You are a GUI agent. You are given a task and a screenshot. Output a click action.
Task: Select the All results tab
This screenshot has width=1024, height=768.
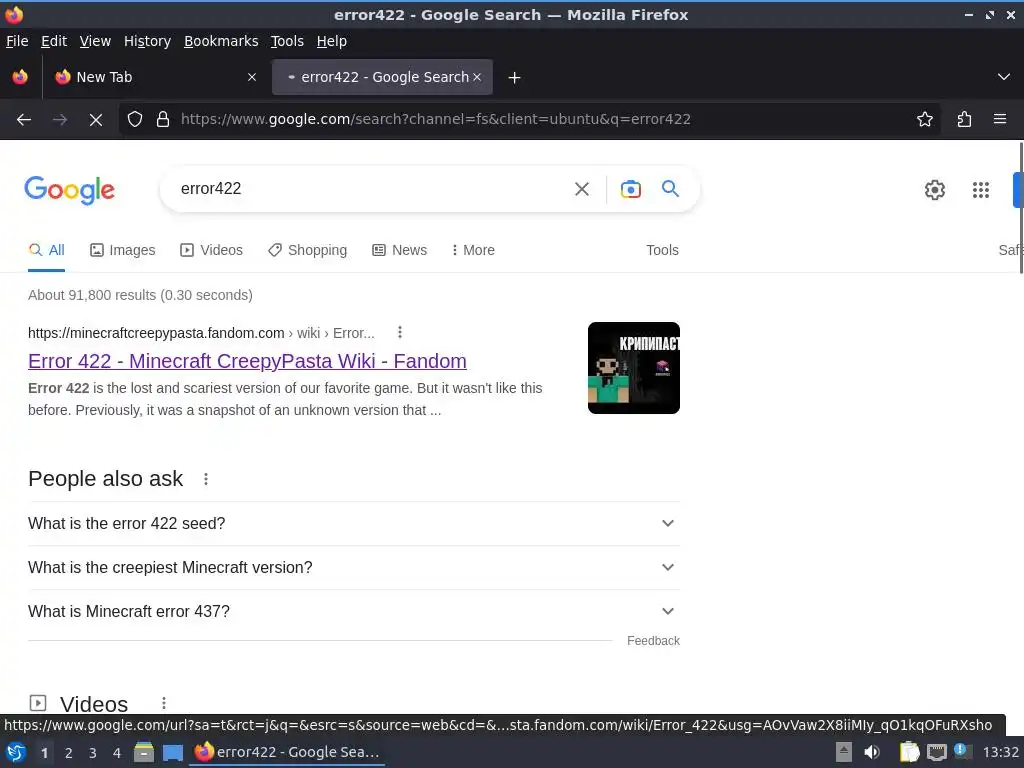(x=46, y=250)
